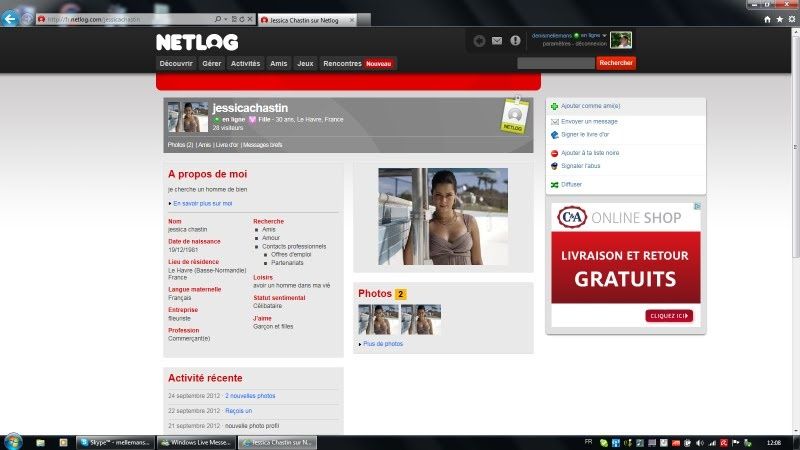Click the déconnexion link in header
Viewport: 800px width, 450px height.
coord(591,44)
